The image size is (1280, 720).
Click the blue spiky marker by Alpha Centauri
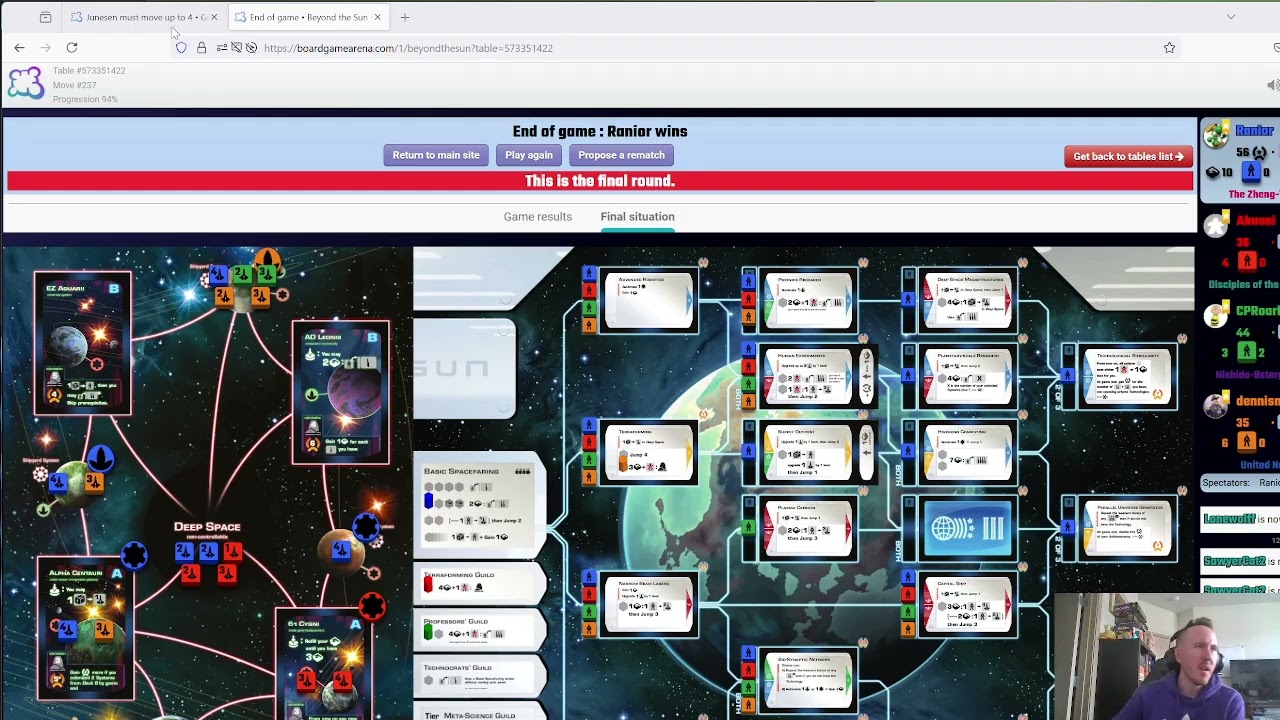(x=134, y=554)
